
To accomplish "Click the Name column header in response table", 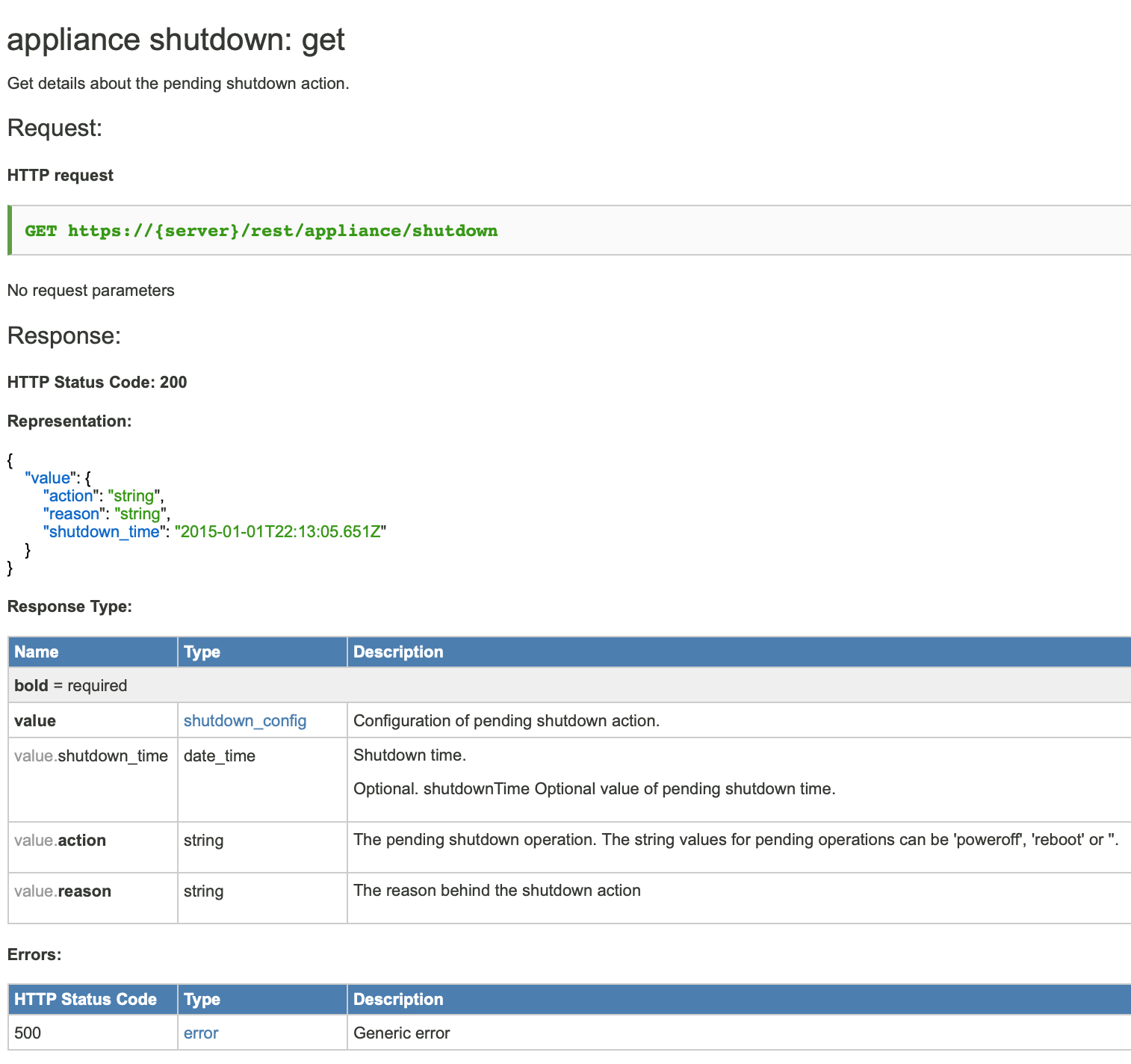I will [37, 652].
